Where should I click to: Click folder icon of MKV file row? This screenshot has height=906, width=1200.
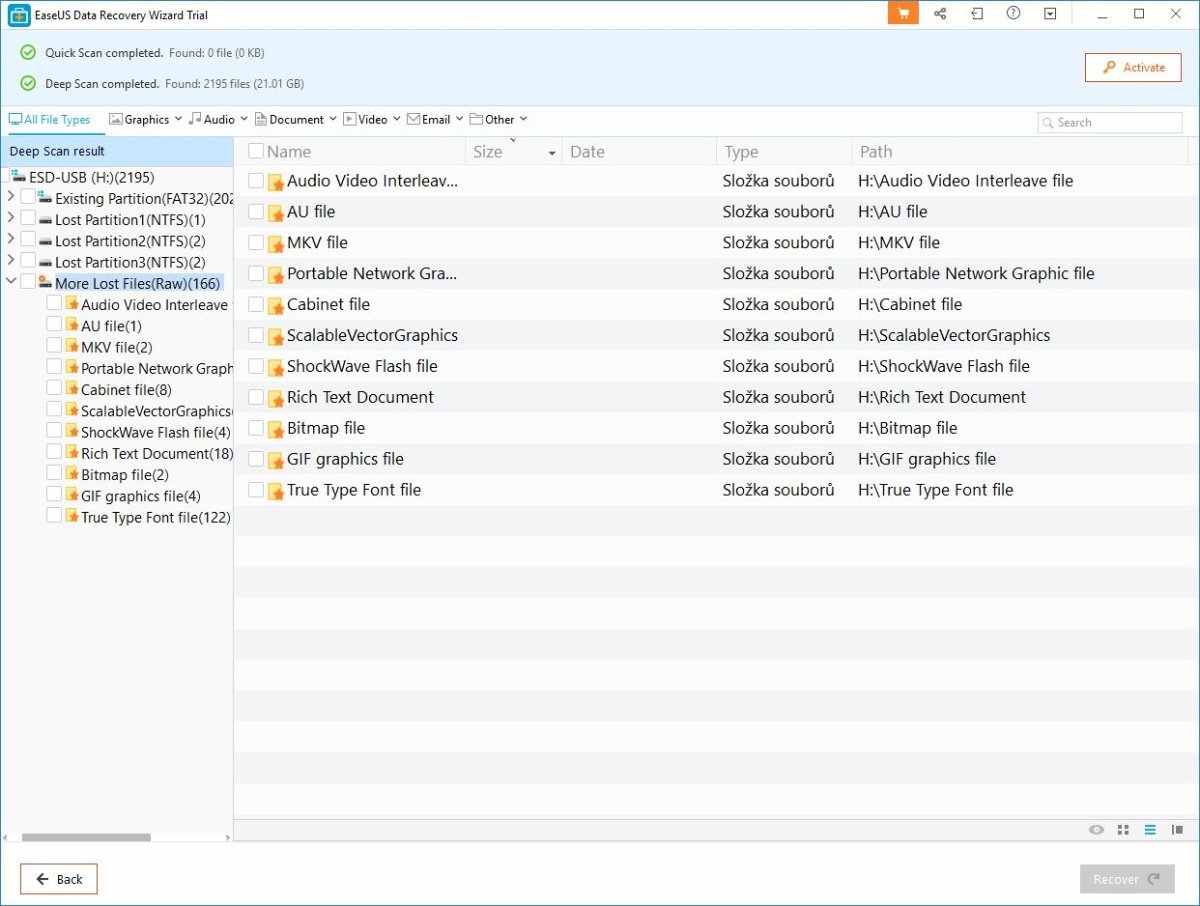coord(276,244)
